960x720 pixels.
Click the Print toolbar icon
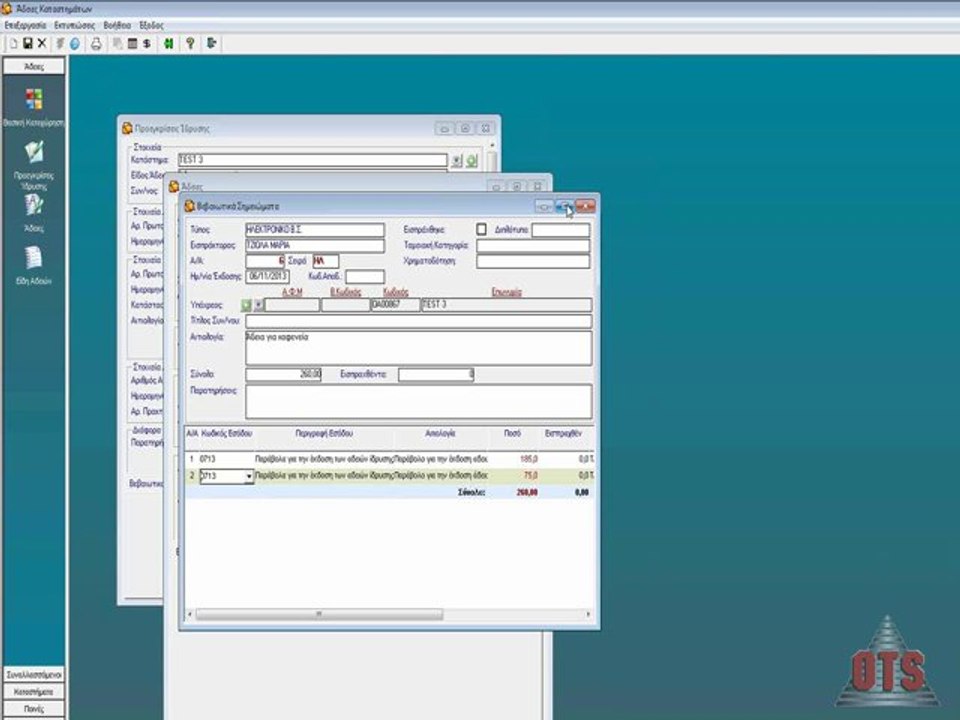pos(96,43)
